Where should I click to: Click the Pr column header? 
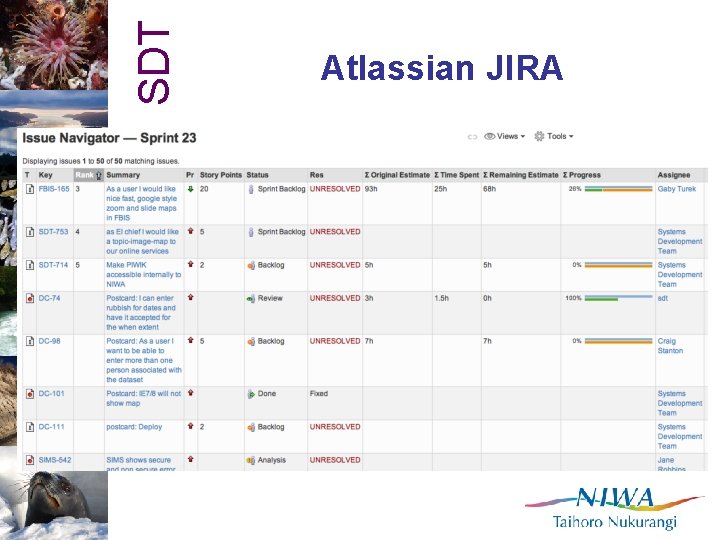(190, 175)
